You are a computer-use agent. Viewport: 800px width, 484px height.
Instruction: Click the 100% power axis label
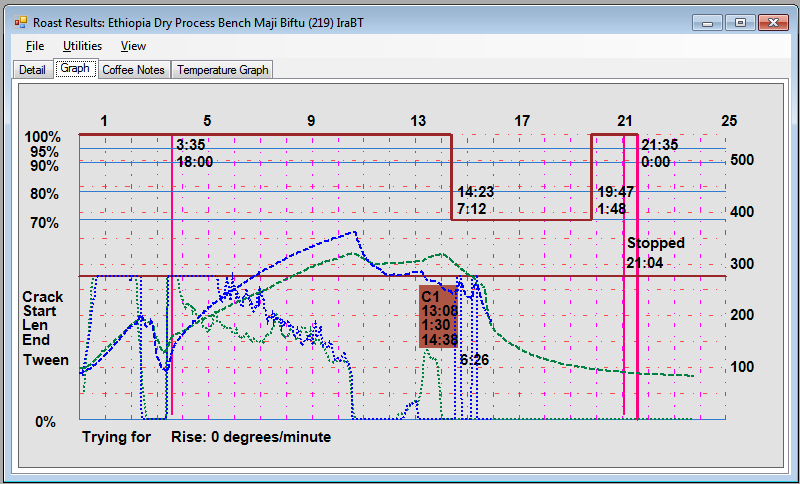[x=43, y=137]
